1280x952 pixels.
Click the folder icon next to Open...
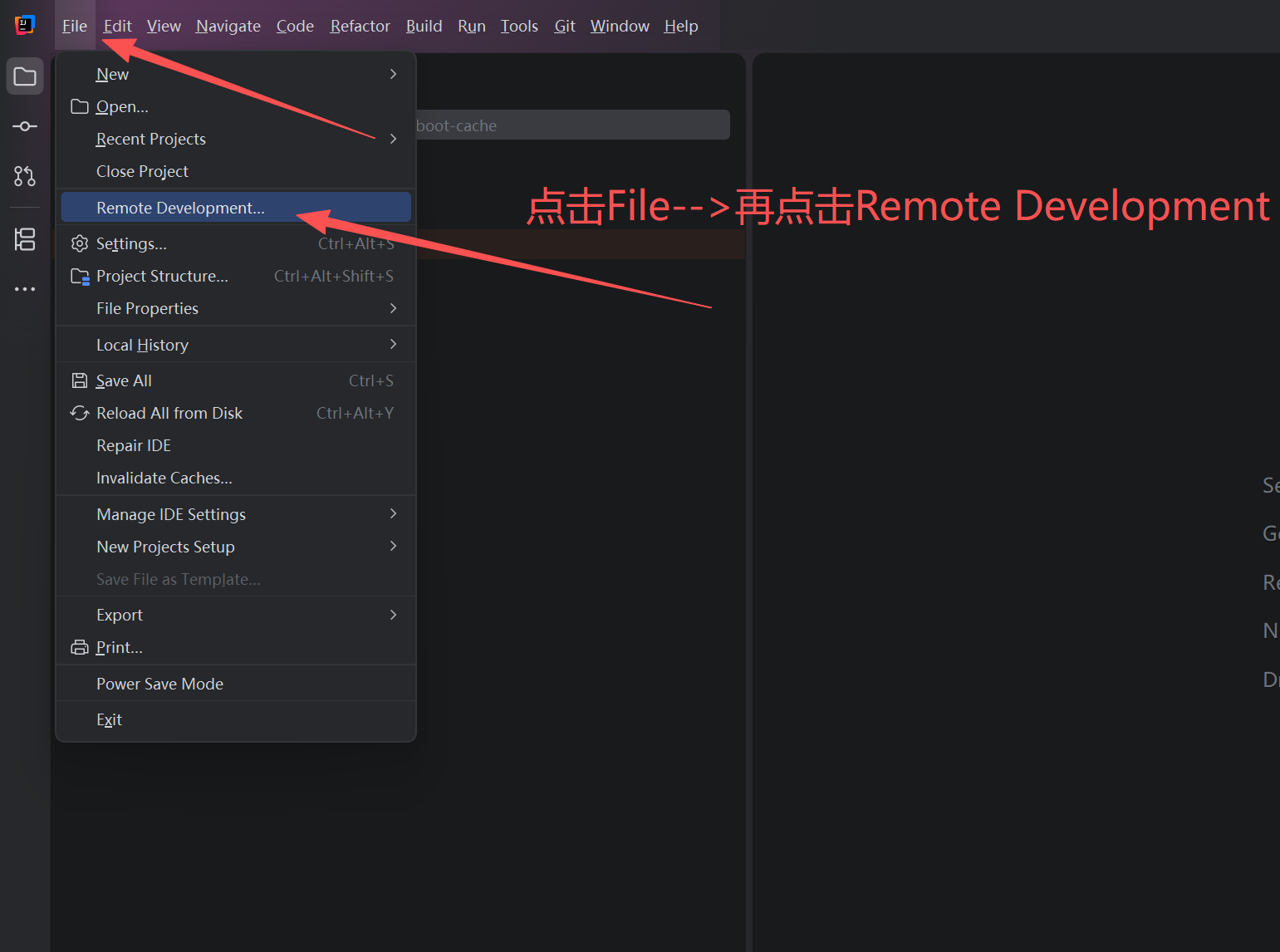(x=80, y=106)
